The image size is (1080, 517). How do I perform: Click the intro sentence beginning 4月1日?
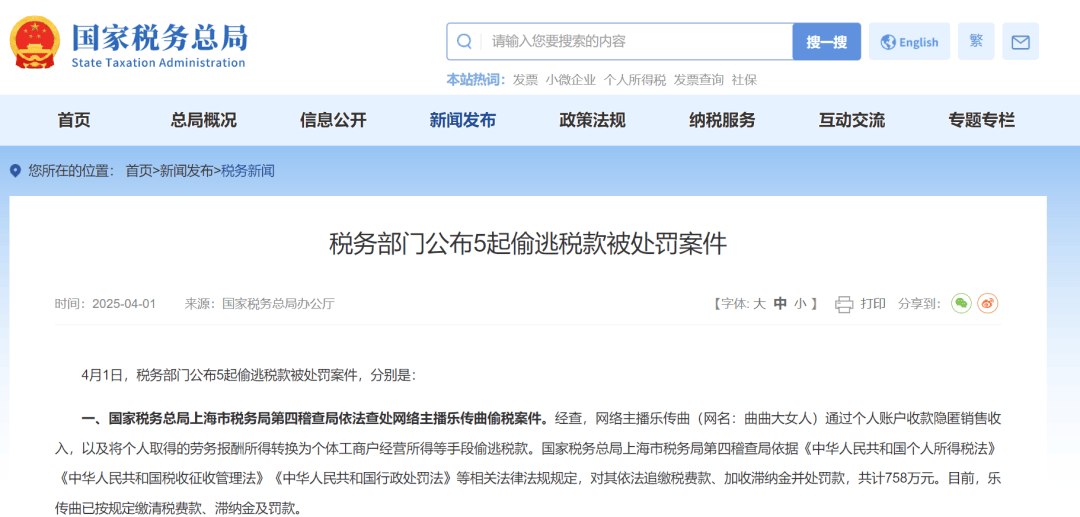249,375
